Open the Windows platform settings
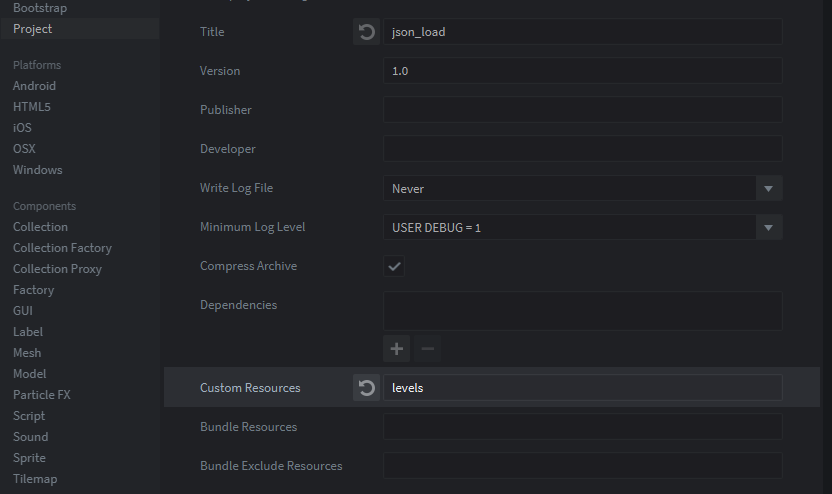The image size is (832, 494). click(x=38, y=170)
